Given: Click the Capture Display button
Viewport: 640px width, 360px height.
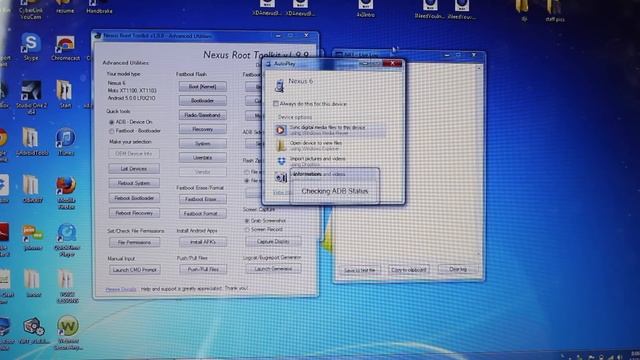Looking at the screenshot, I should (x=273, y=242).
